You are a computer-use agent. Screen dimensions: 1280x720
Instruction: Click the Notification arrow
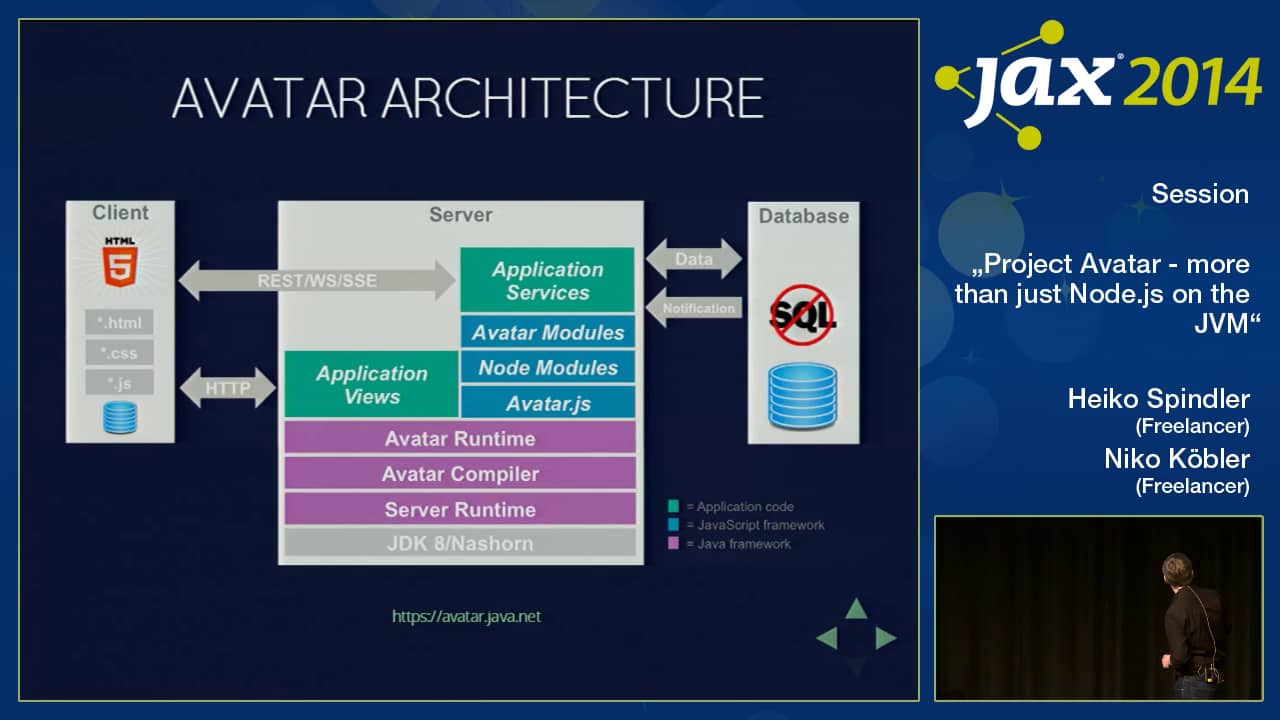pos(694,308)
